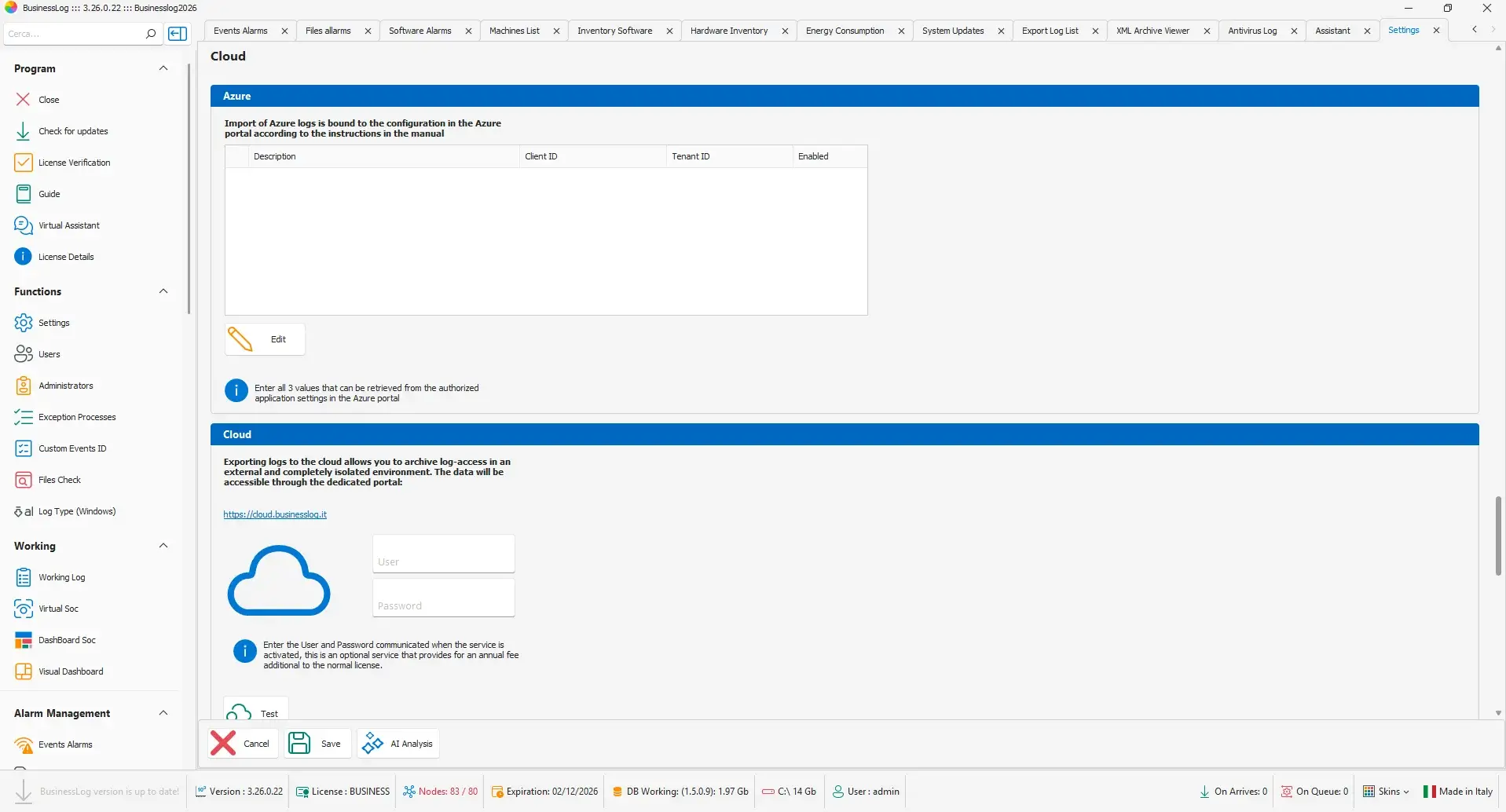Open License Details info icon

(x=24, y=257)
